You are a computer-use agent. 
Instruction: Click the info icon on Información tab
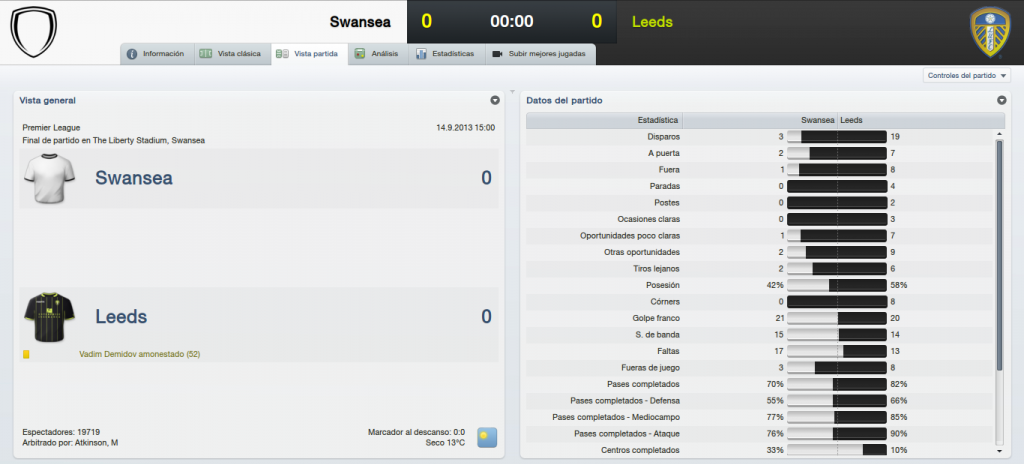click(132, 54)
